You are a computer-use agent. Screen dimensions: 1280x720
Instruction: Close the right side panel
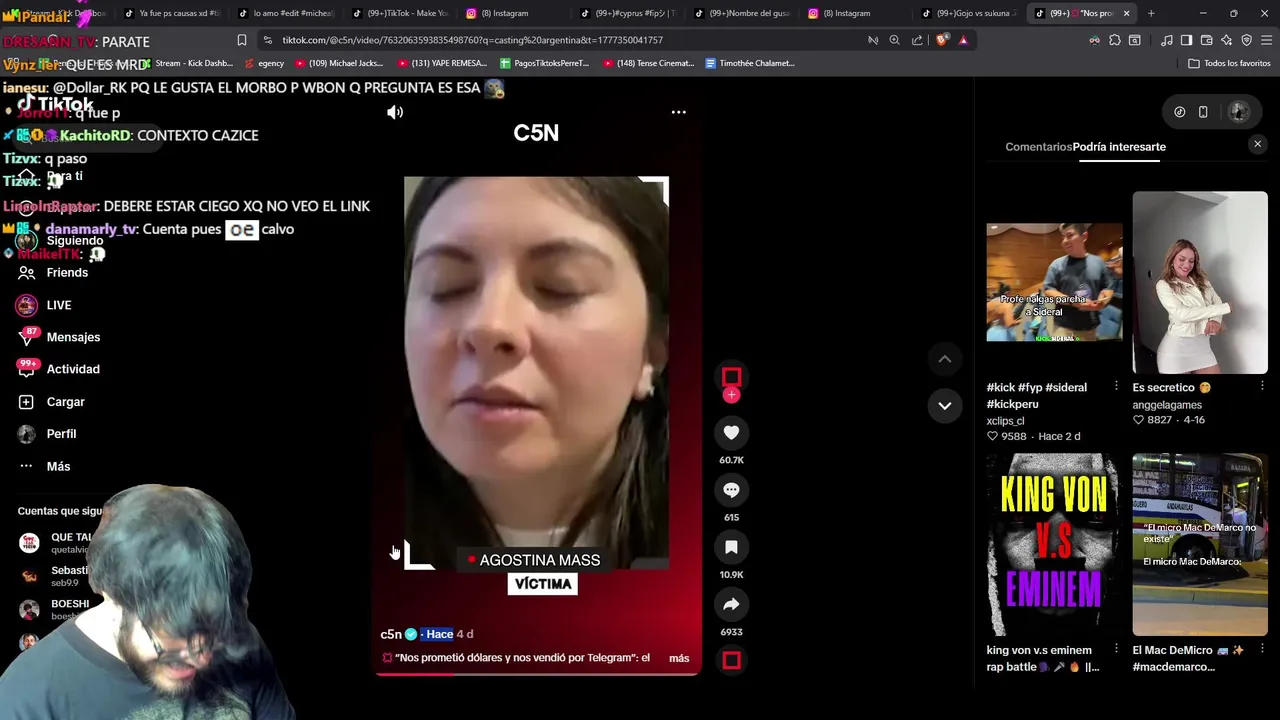point(1257,145)
